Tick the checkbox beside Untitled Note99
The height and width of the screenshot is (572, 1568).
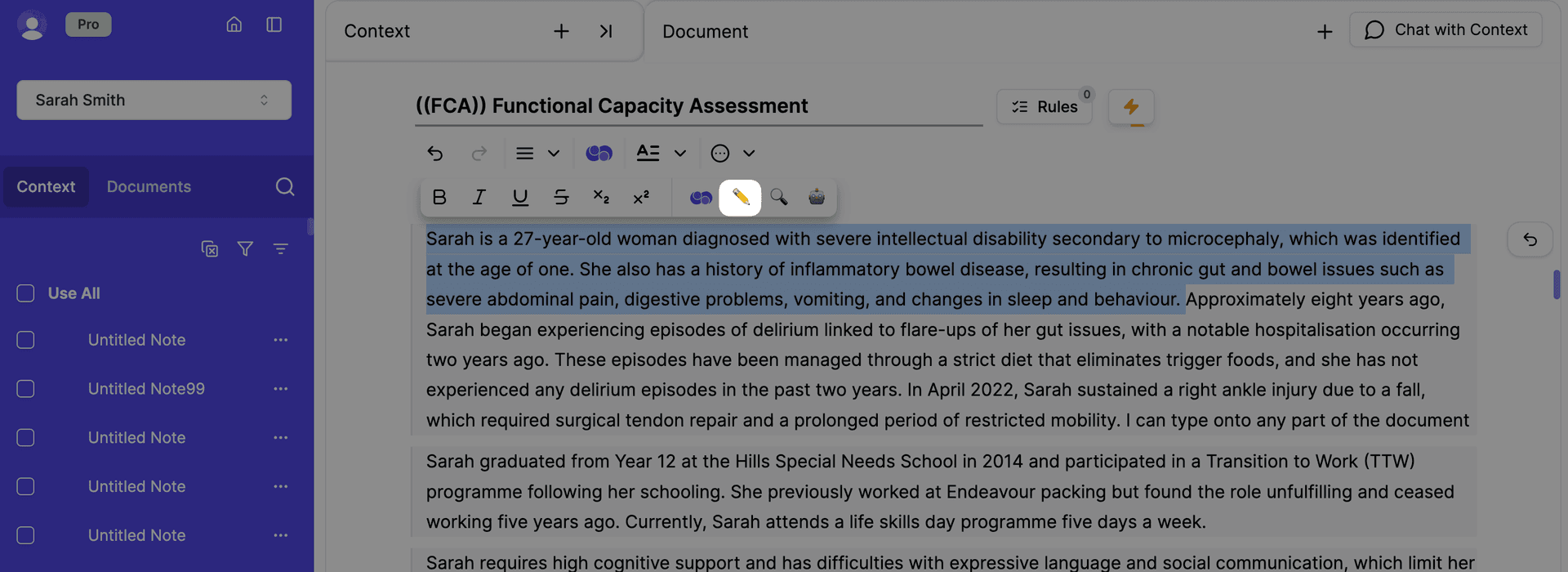click(26, 389)
